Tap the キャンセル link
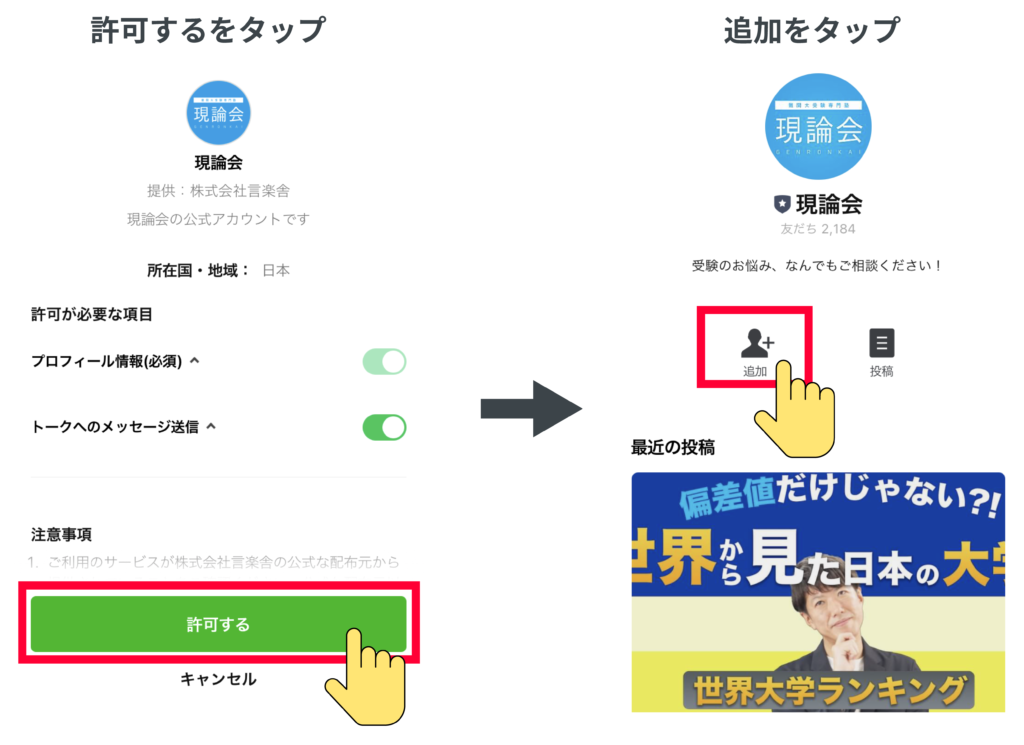The image size is (1024, 745). [x=218, y=679]
